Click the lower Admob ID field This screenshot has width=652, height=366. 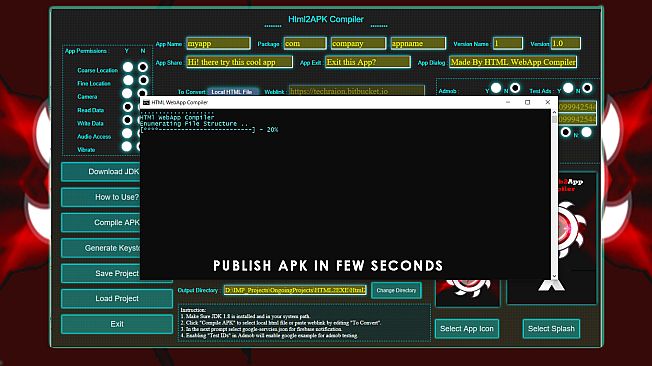click(x=578, y=120)
